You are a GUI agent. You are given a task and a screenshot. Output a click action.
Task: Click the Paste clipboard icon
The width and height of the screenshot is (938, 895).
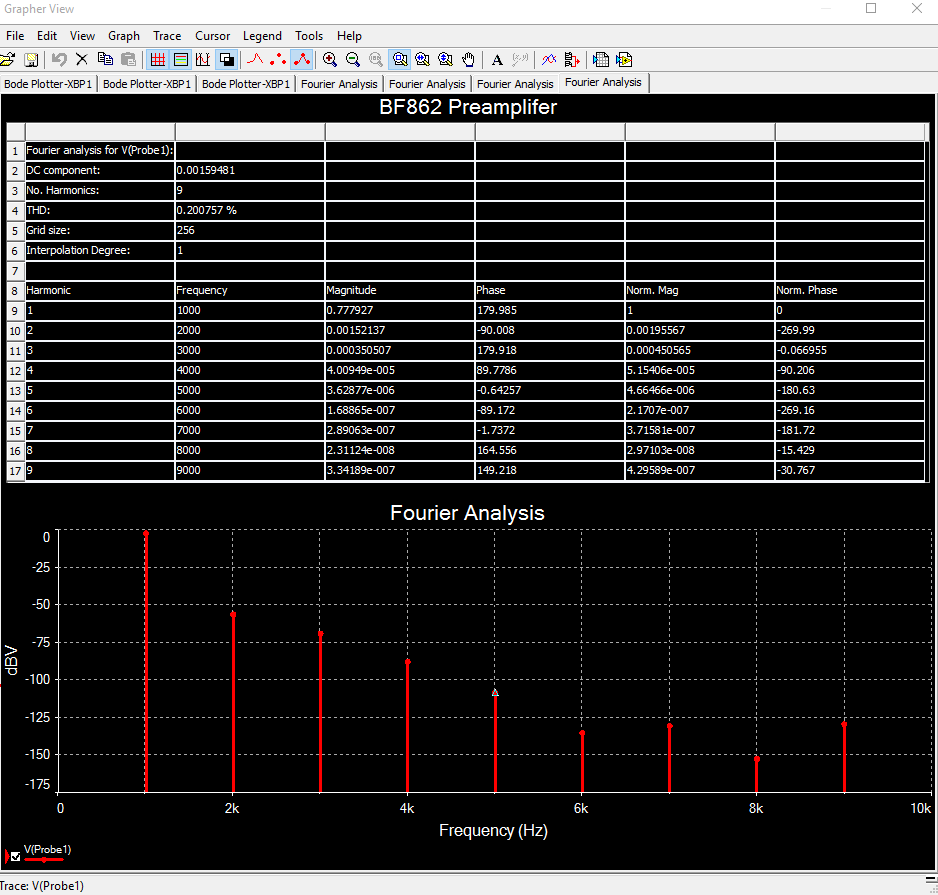128,59
